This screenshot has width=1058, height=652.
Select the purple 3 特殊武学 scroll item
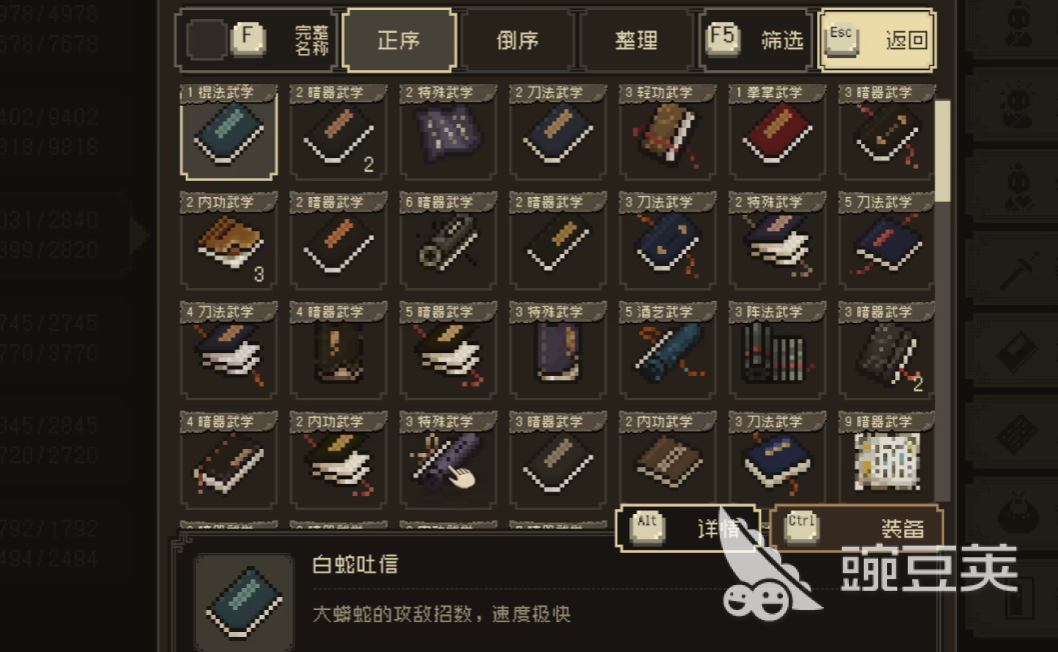[x=448, y=462]
